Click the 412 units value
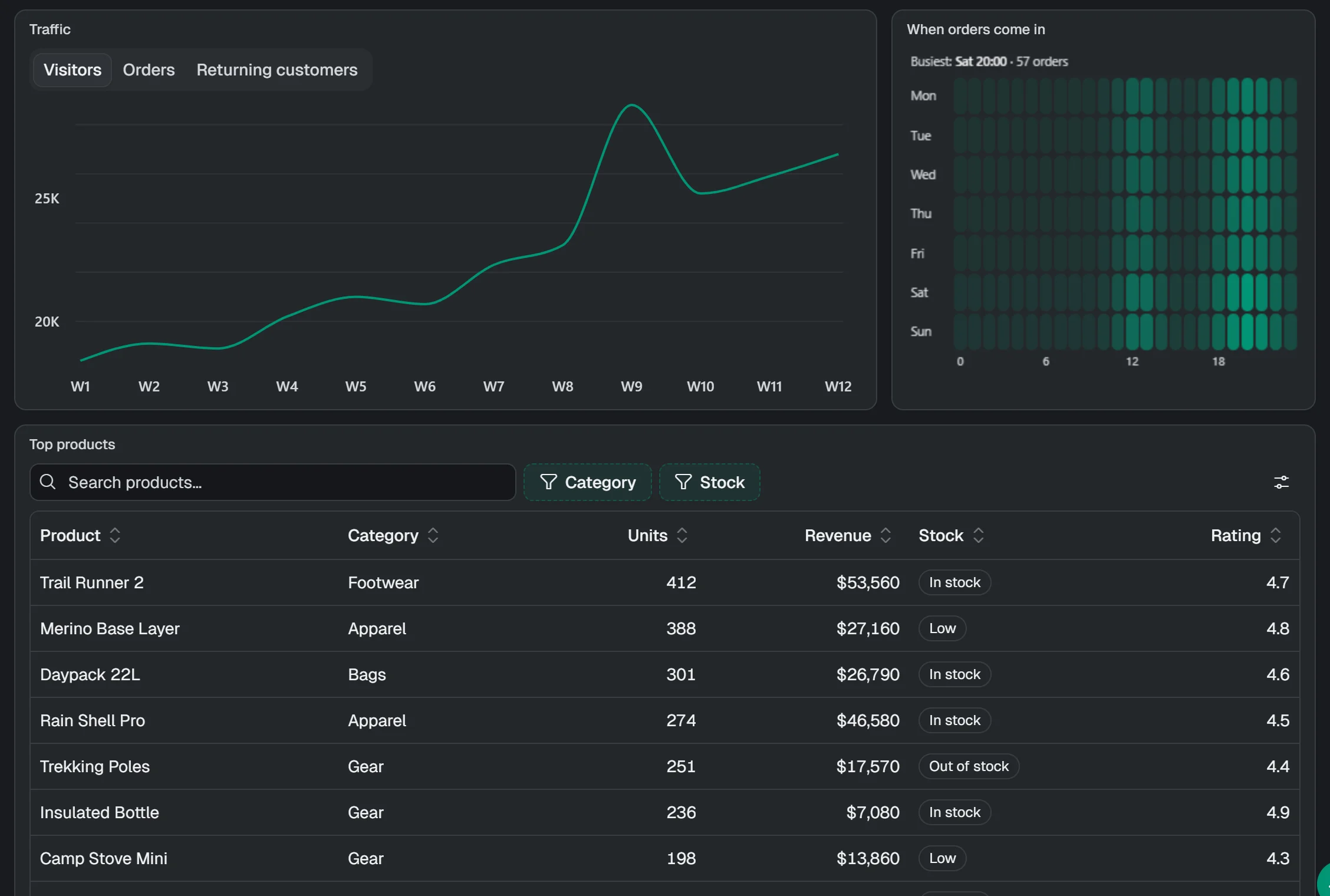This screenshot has width=1330, height=896. (681, 582)
